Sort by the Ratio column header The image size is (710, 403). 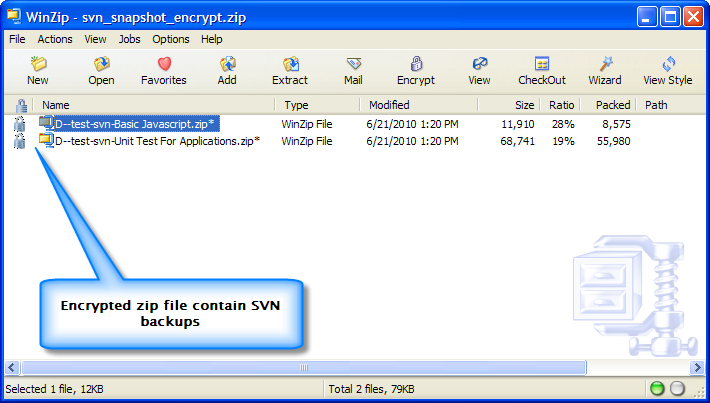point(560,105)
